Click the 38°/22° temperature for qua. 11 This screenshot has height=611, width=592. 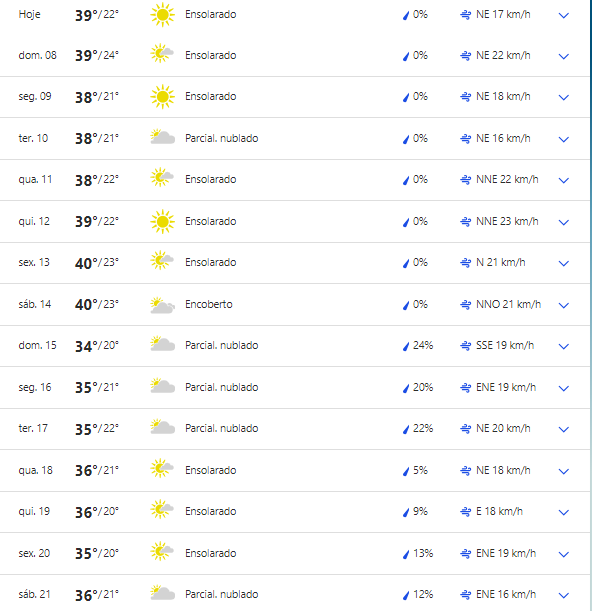coord(97,180)
